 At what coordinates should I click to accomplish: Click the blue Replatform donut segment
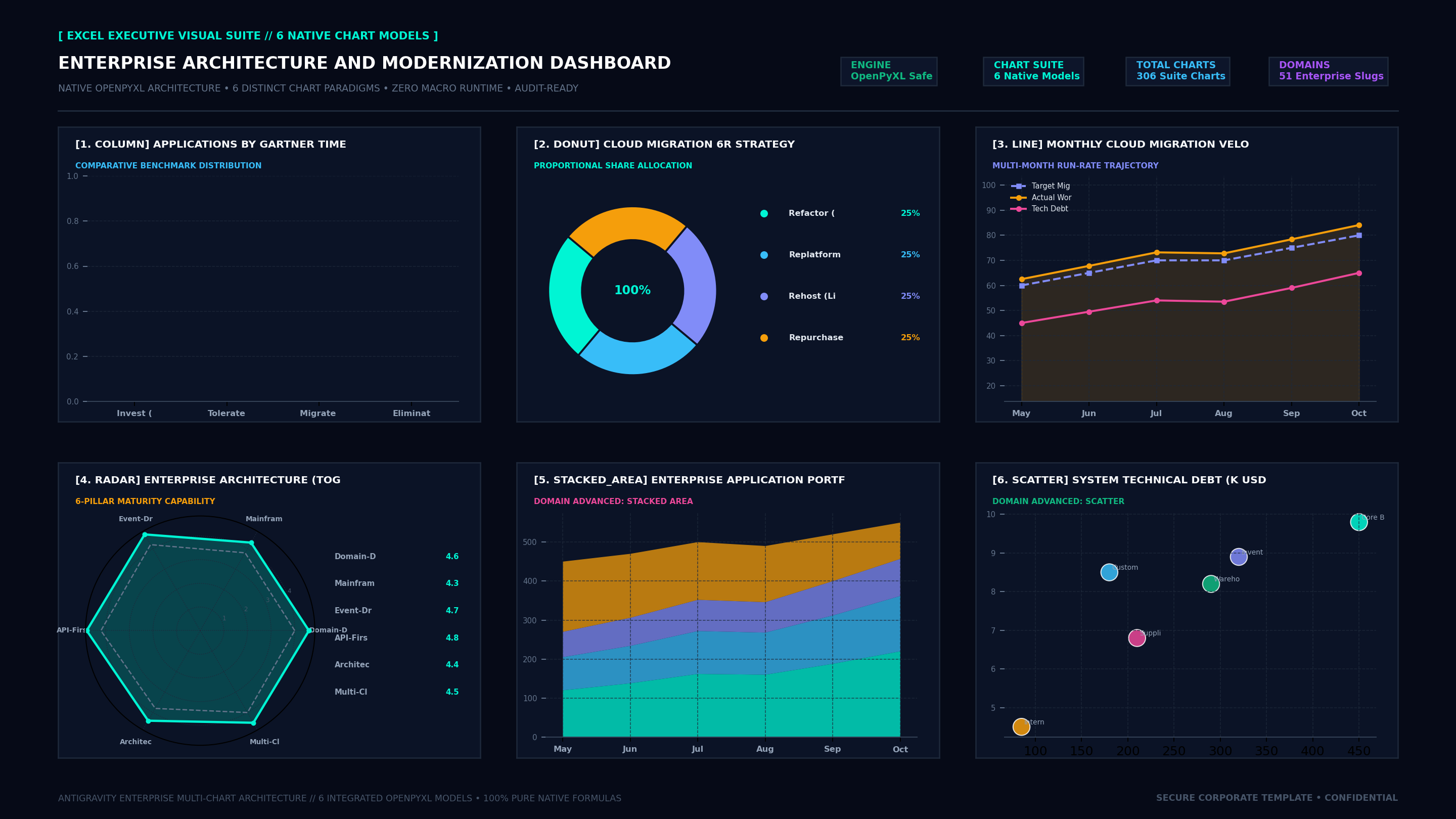click(x=636, y=357)
